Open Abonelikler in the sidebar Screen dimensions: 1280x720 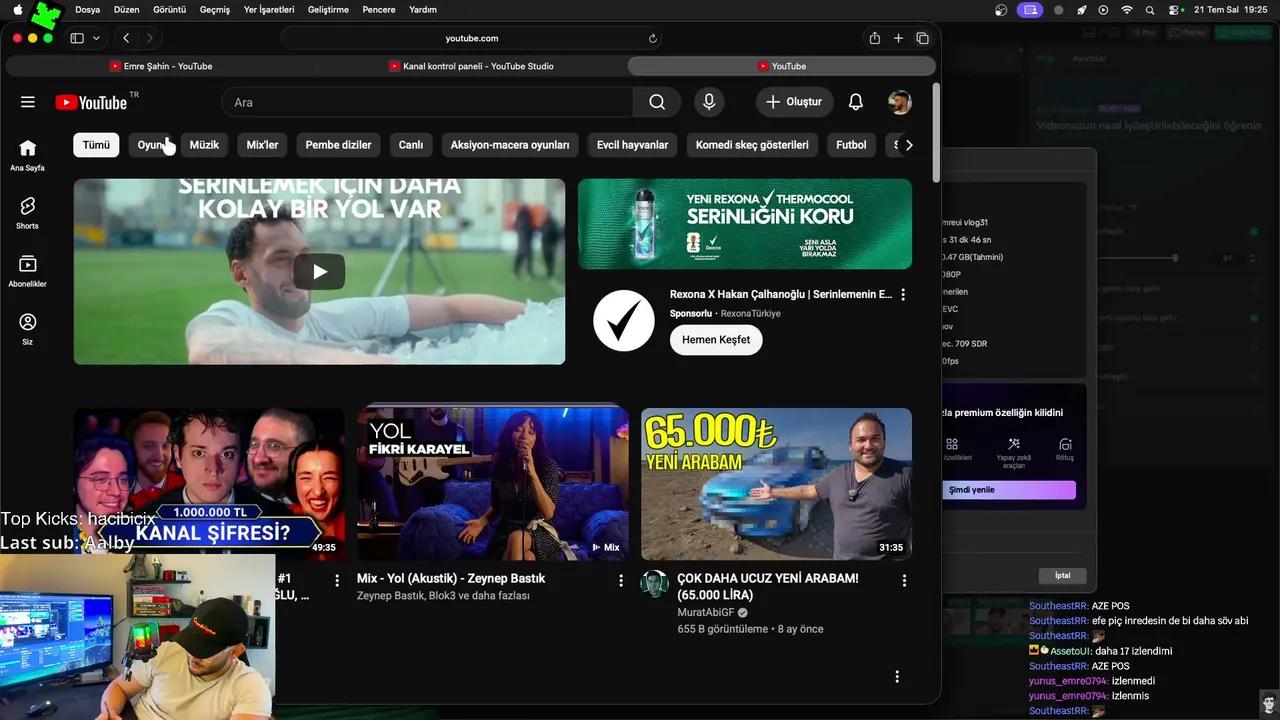pyautogui.click(x=28, y=270)
